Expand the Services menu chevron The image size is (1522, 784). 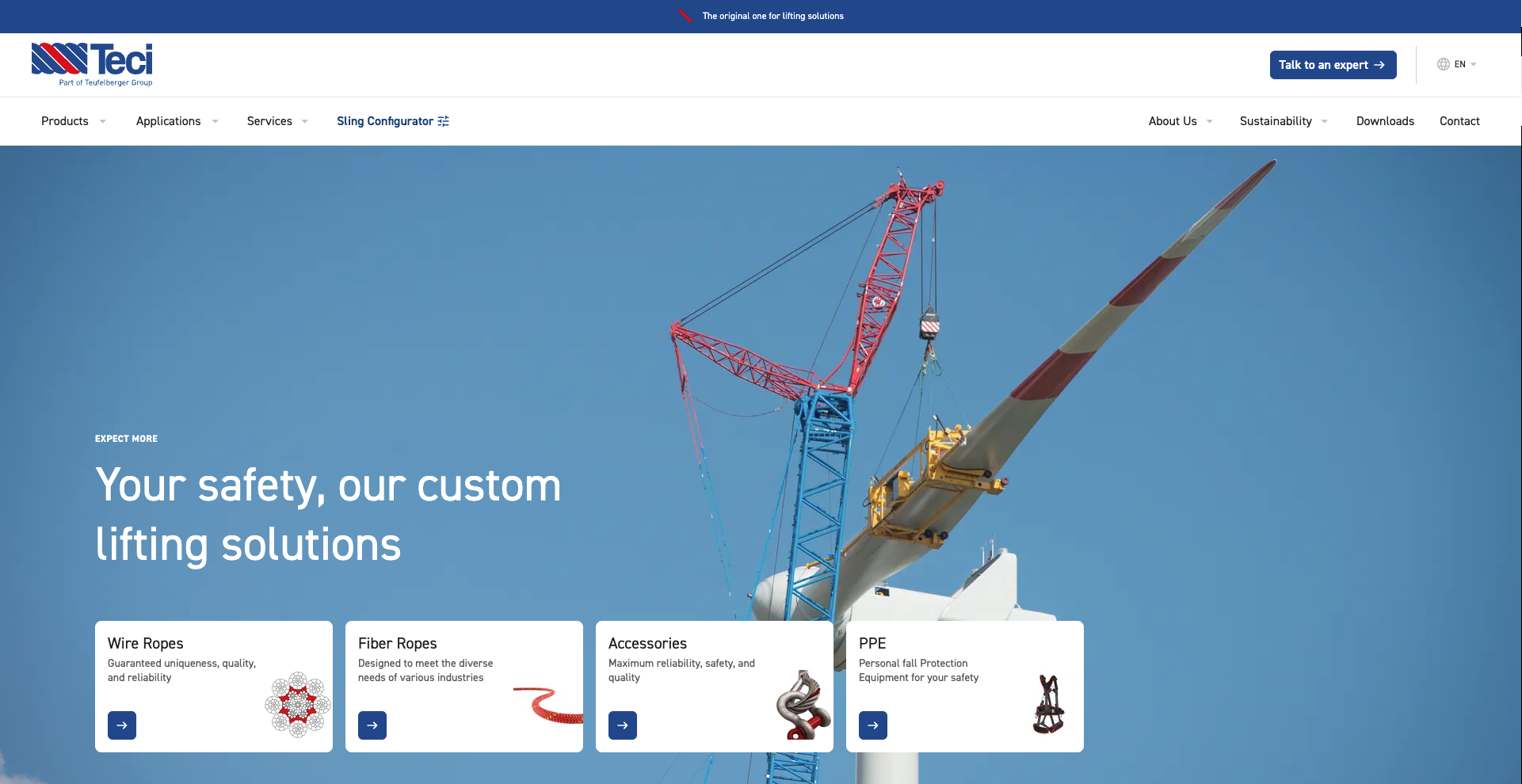pyautogui.click(x=305, y=121)
